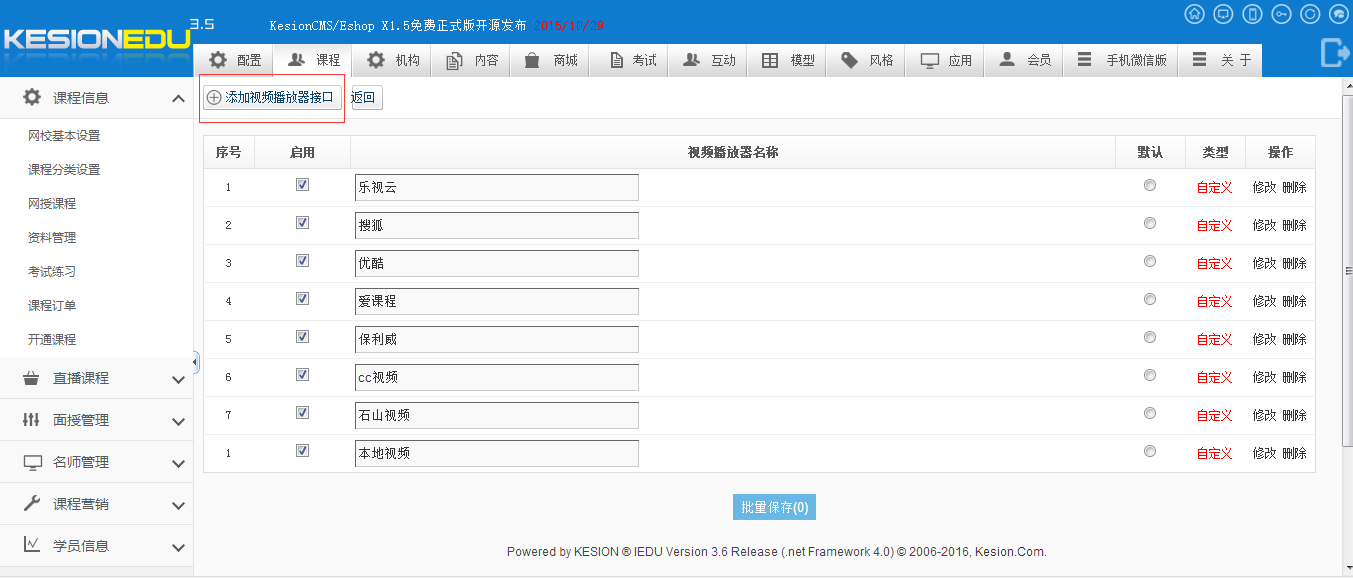Set 本地视频 as default via radio button
Image resolution: width=1353 pixels, height=578 pixels.
(x=1150, y=451)
